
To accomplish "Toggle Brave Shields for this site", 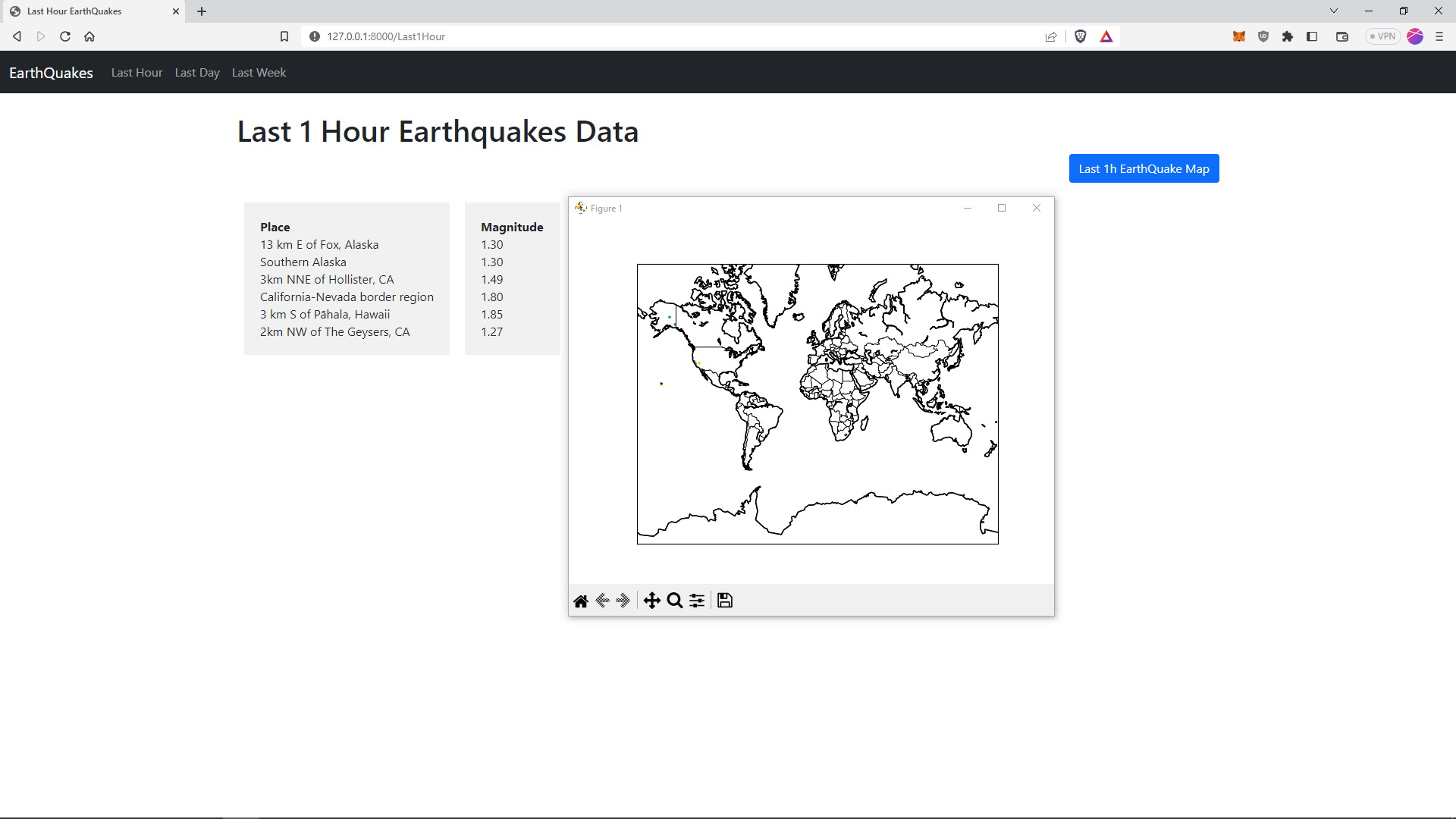I will pyautogui.click(x=1081, y=36).
